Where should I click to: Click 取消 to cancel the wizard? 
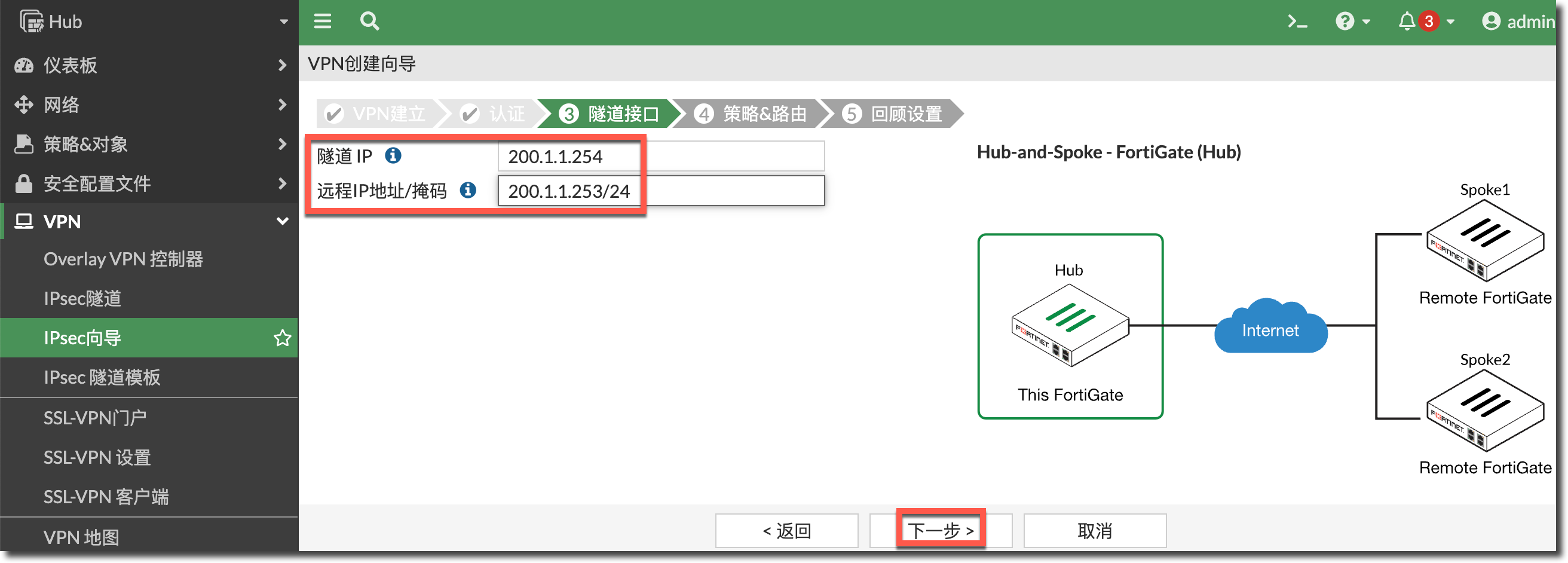tap(1095, 530)
